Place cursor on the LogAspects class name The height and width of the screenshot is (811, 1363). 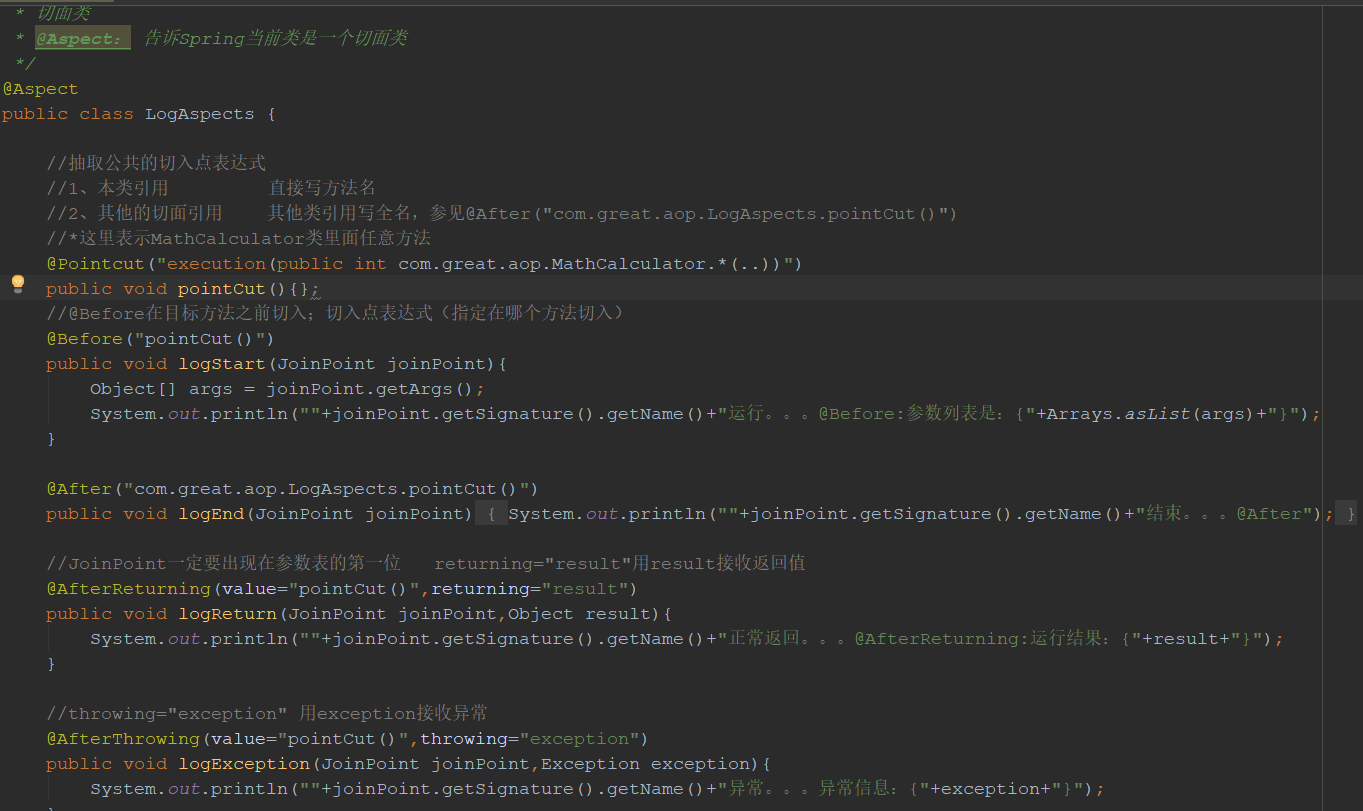pos(200,114)
